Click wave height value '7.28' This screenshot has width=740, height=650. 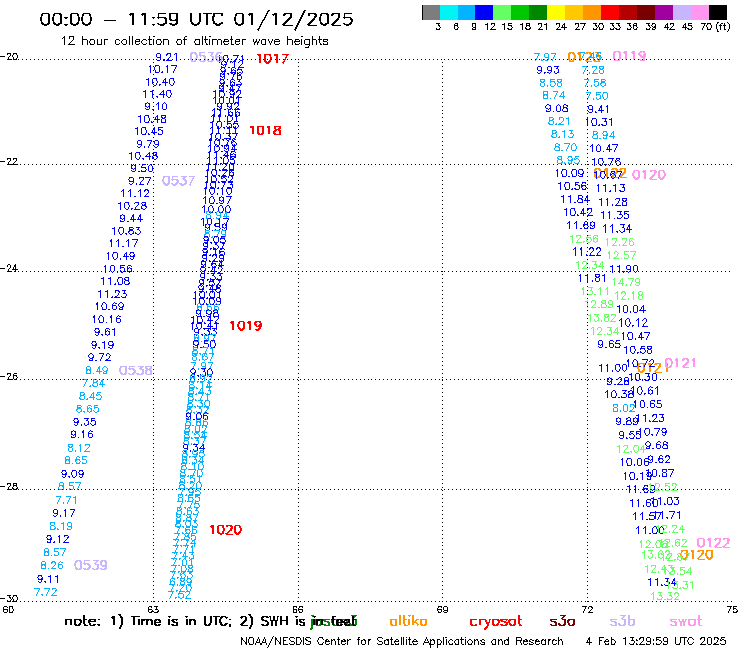click(593, 70)
